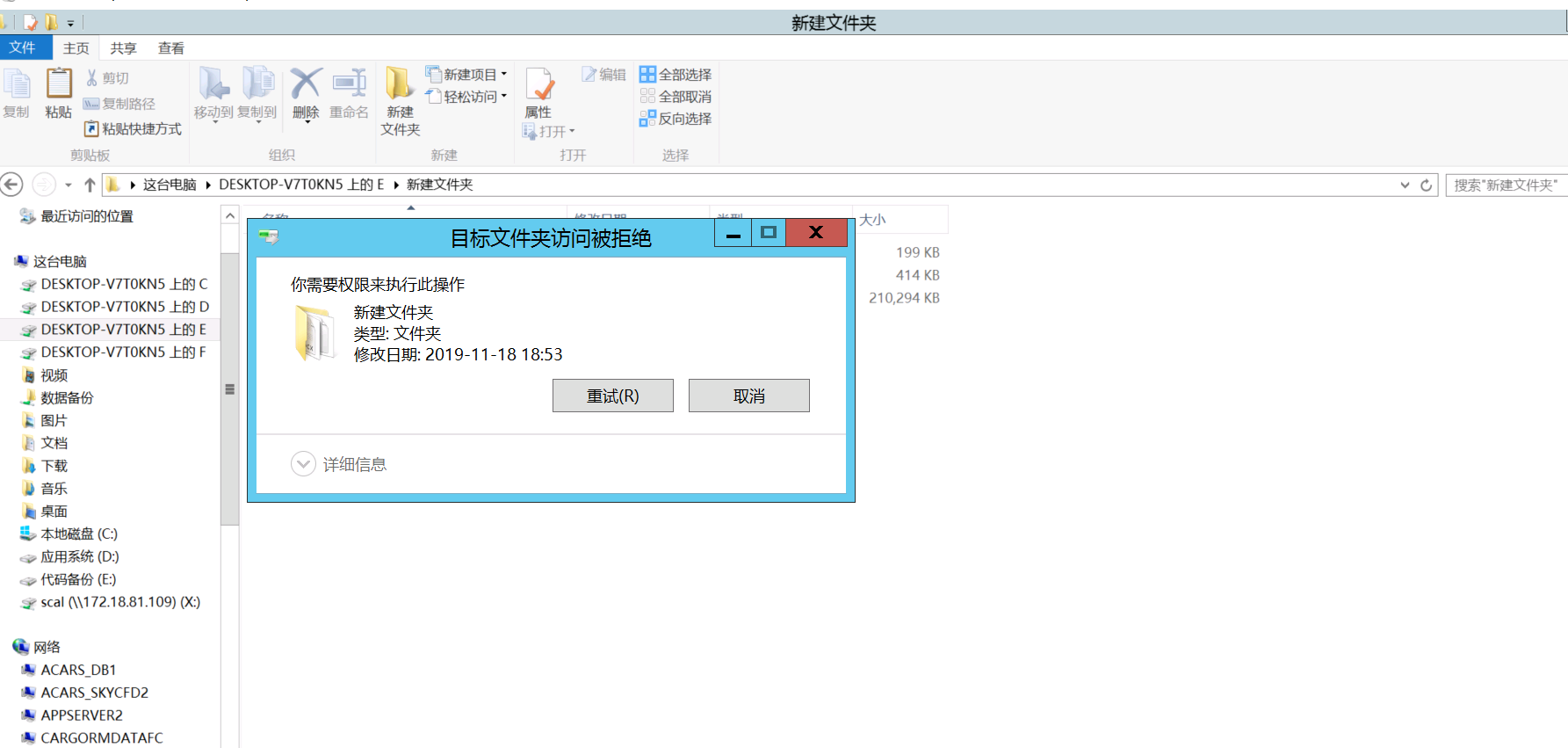Open the Open (打开) dropdown in ribbon
The image size is (1568, 748).
click(549, 132)
